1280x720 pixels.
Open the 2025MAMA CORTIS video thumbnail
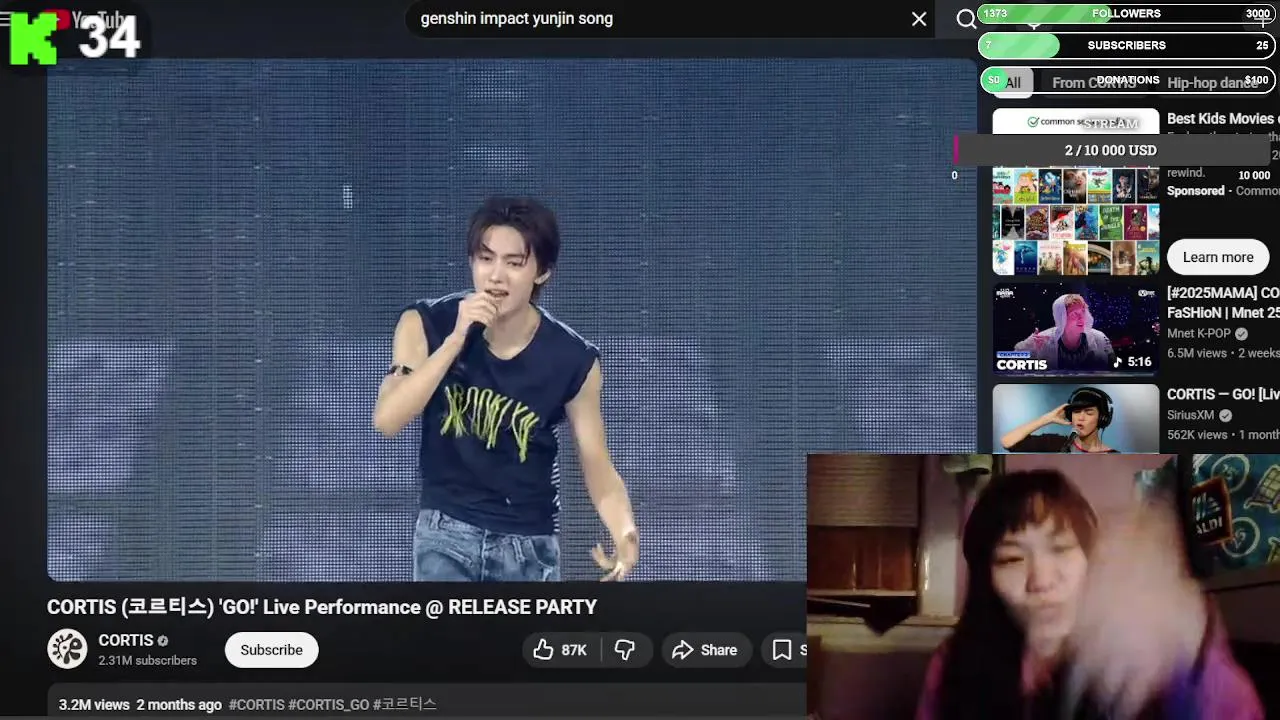(1076, 329)
